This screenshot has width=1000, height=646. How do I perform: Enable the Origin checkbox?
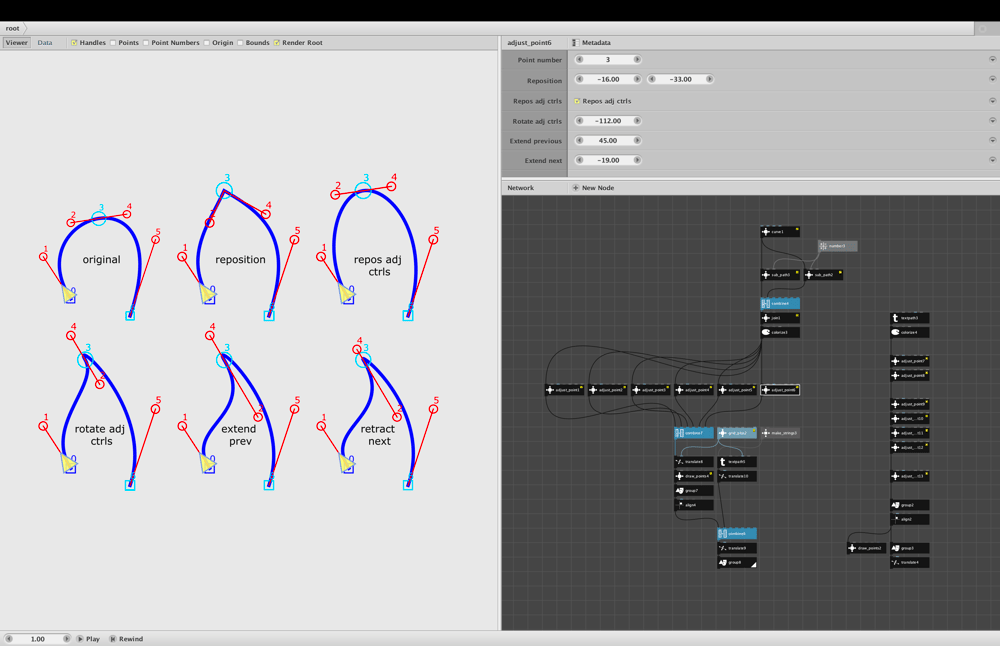click(207, 43)
